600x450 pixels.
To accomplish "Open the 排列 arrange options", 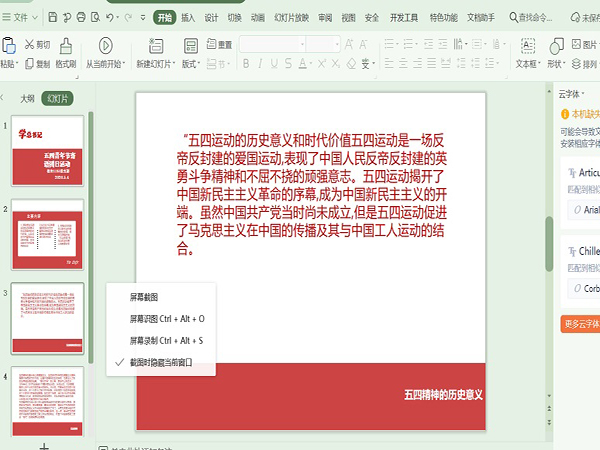I will pyautogui.click(x=585, y=64).
